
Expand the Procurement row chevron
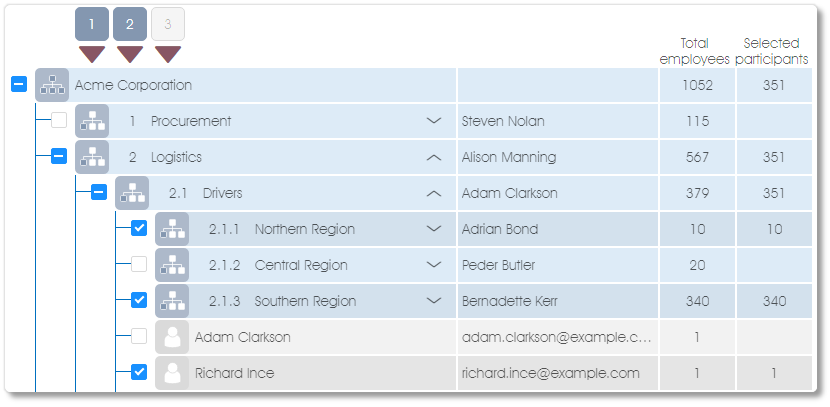pyautogui.click(x=434, y=121)
